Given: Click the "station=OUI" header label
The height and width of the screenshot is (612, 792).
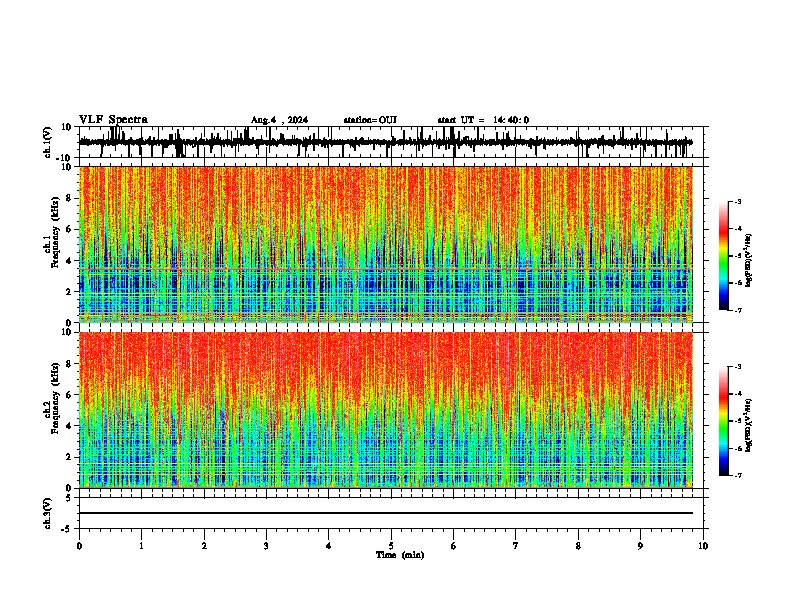Looking at the screenshot, I should (370, 120).
